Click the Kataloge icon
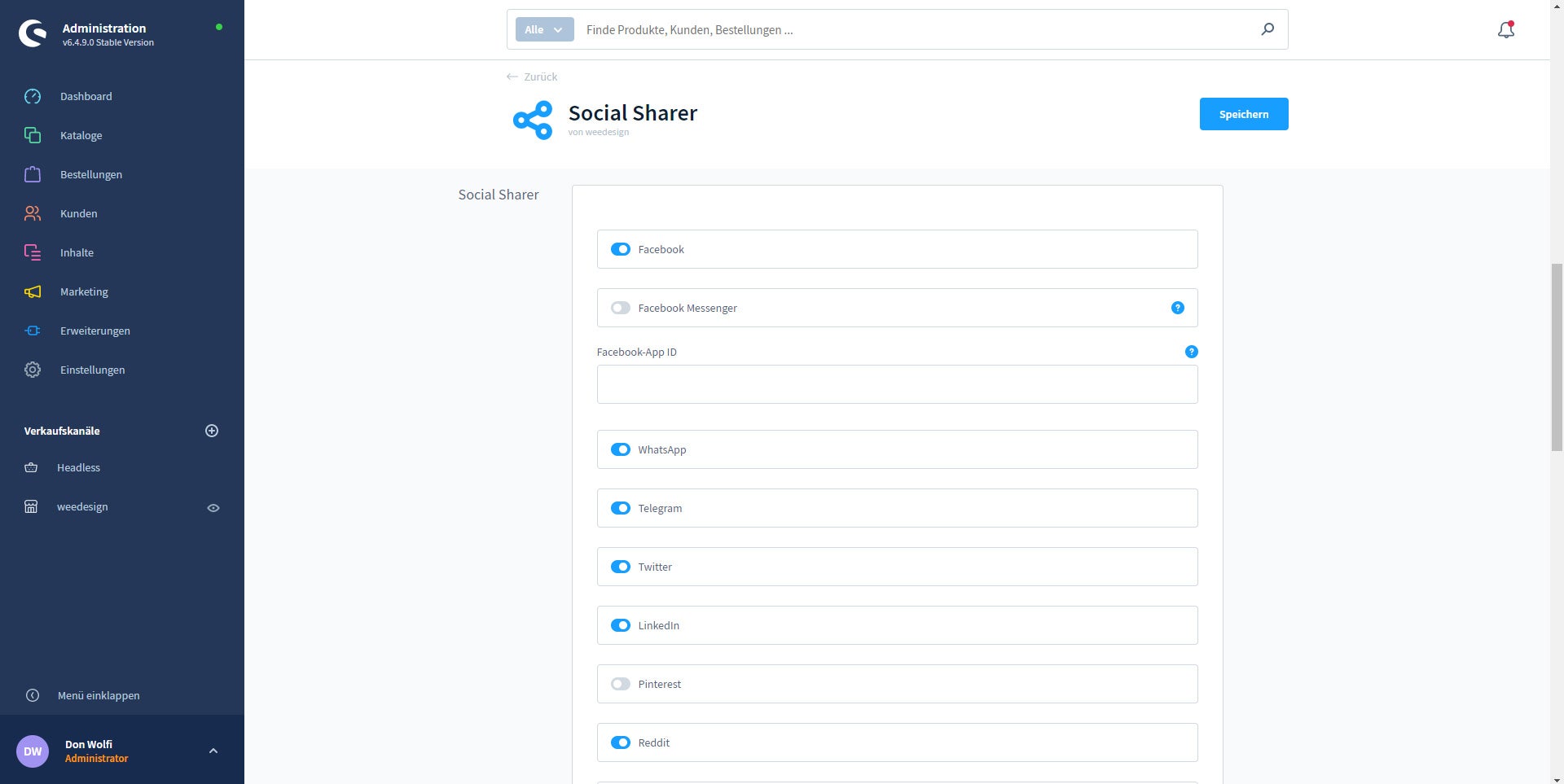1564x784 pixels. pyautogui.click(x=33, y=135)
